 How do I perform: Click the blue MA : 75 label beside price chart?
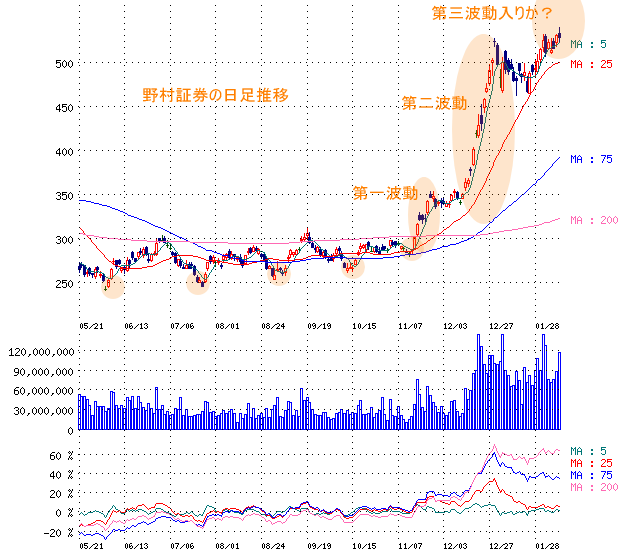tap(591, 159)
